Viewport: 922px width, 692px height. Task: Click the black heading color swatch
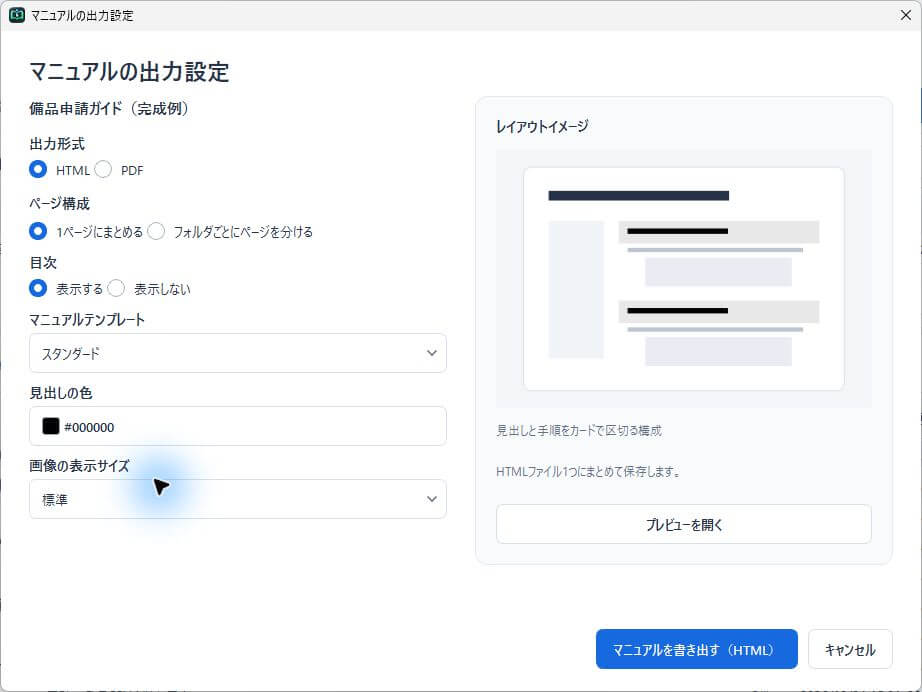51,426
